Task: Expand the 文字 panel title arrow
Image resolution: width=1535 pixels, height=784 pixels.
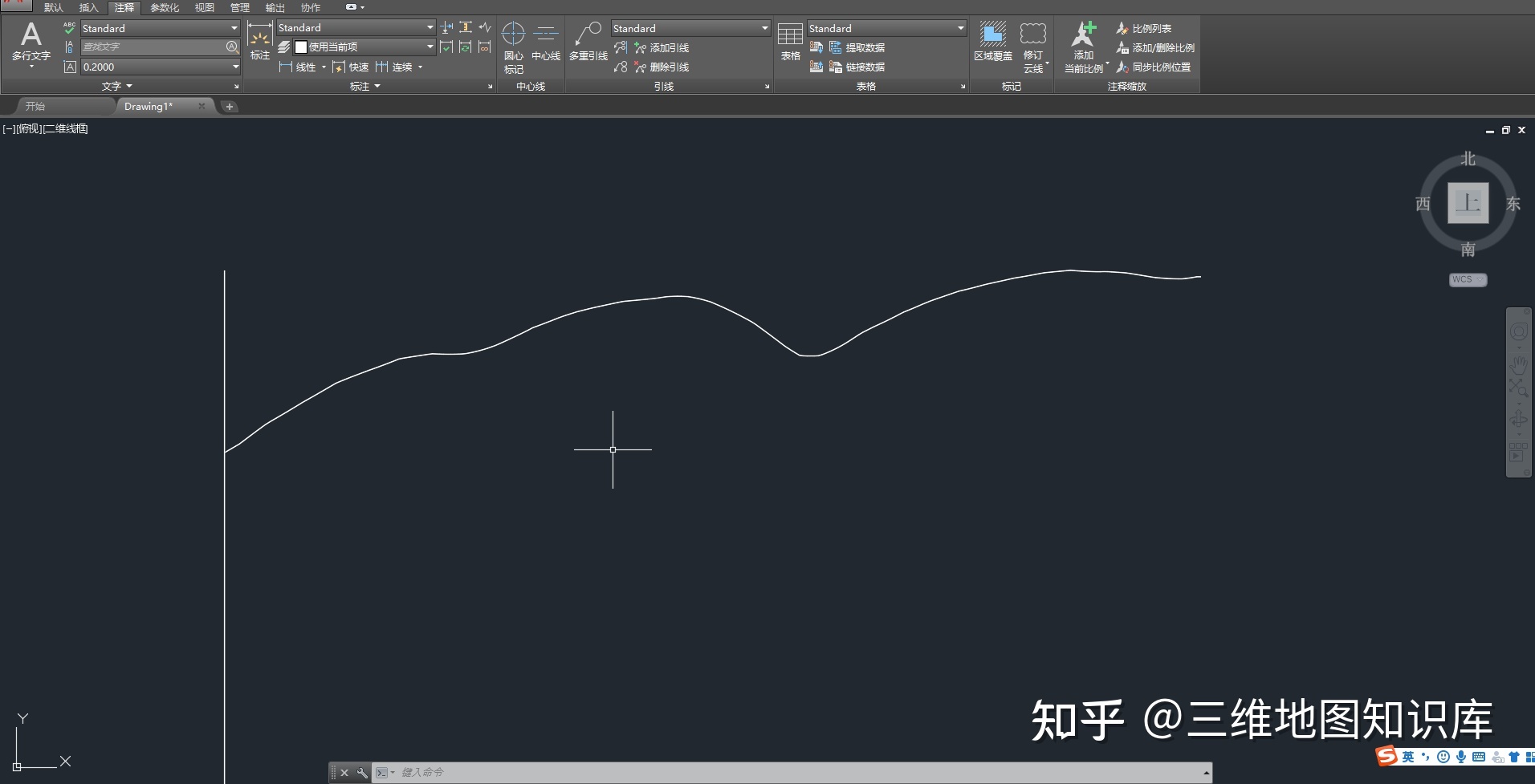Action: click(x=128, y=86)
